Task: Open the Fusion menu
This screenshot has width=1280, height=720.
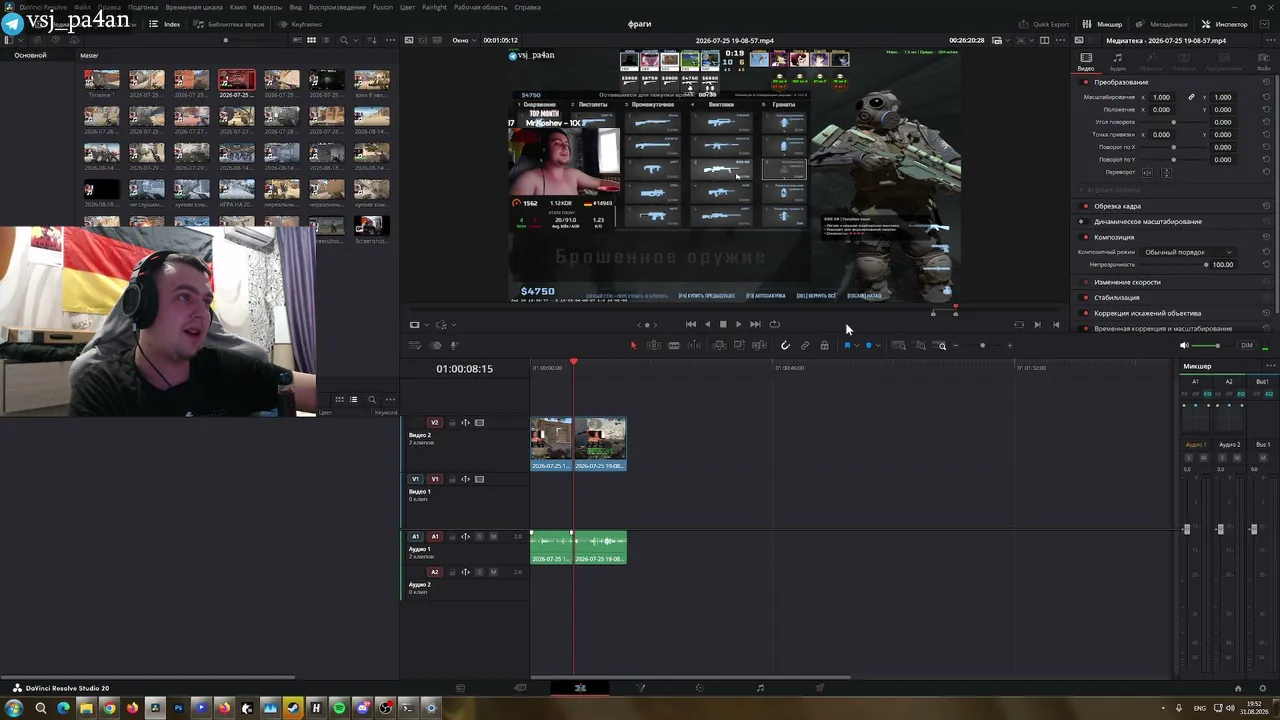Action: pyautogui.click(x=382, y=7)
